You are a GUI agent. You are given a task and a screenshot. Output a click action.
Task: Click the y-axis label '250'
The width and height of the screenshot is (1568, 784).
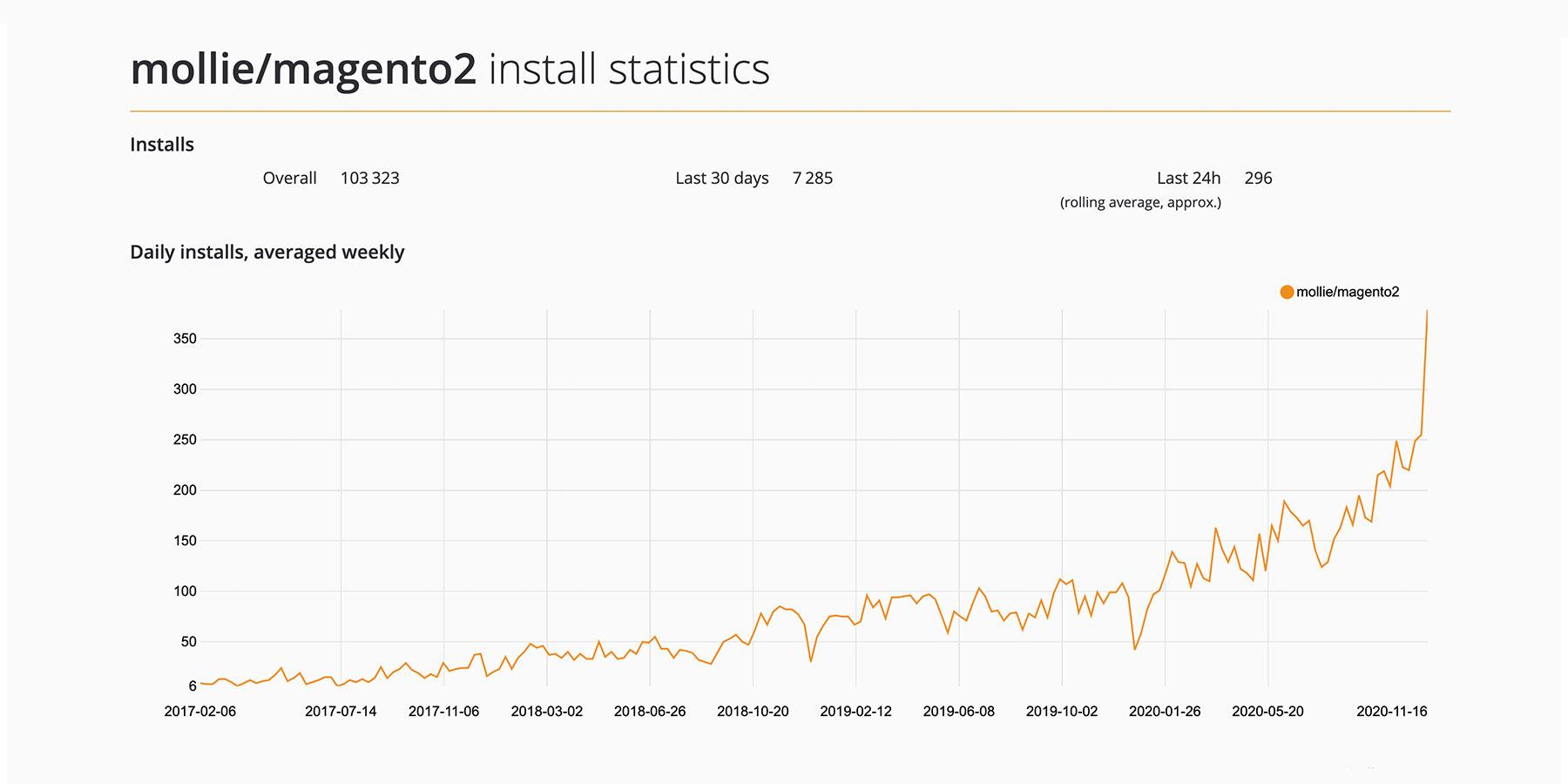point(186,440)
